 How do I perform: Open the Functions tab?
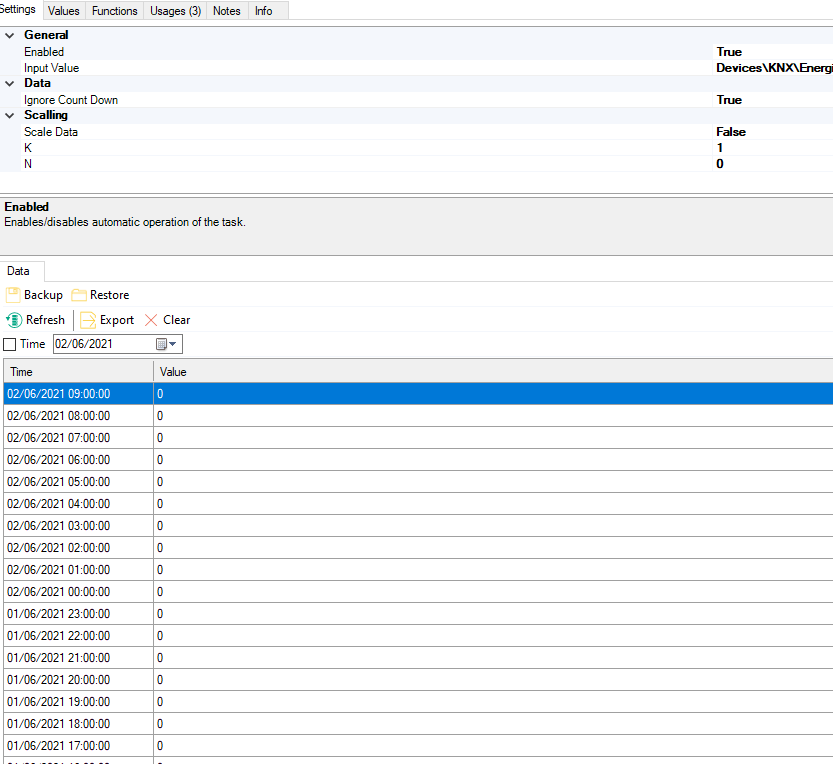(114, 11)
